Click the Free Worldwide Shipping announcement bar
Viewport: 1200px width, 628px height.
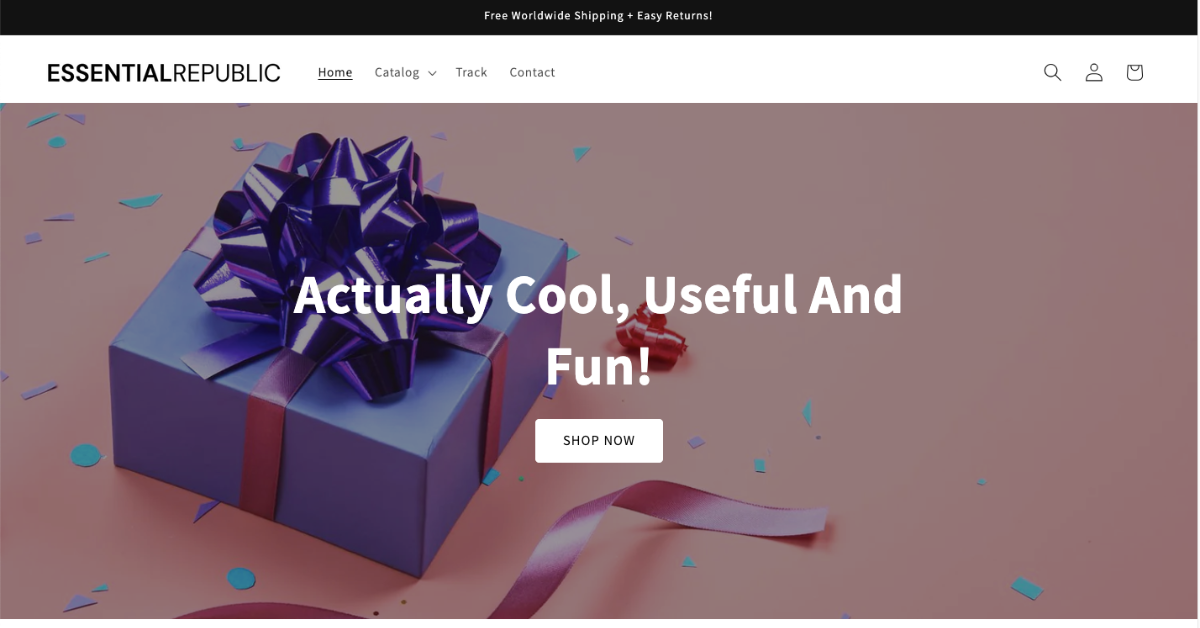pos(599,16)
